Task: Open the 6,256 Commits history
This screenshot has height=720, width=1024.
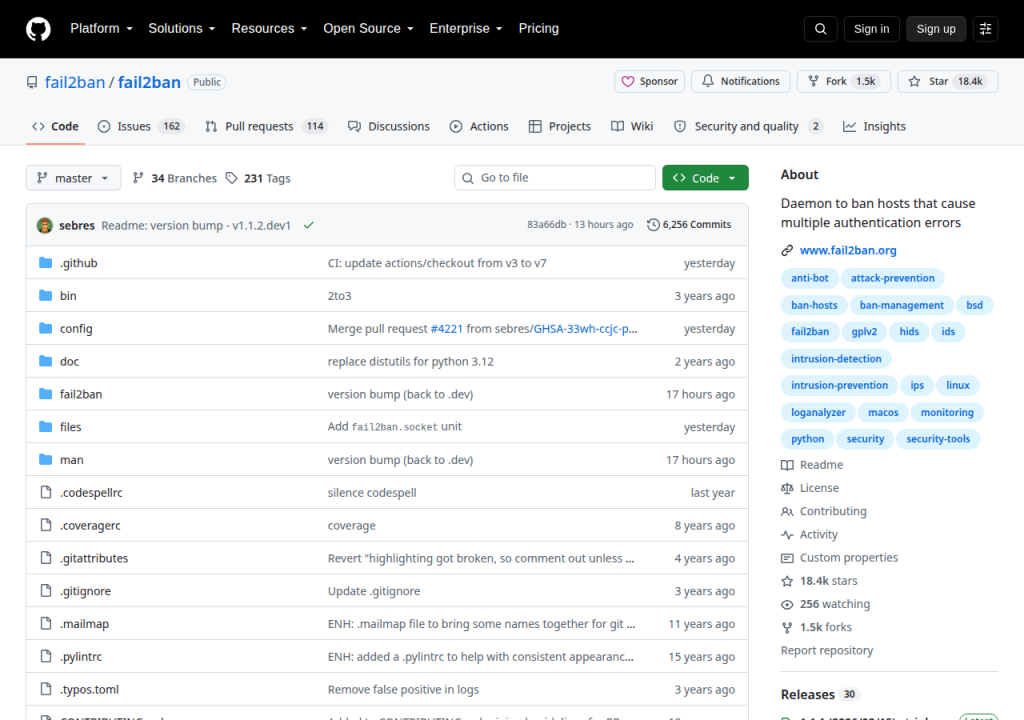Action: [x=689, y=225]
